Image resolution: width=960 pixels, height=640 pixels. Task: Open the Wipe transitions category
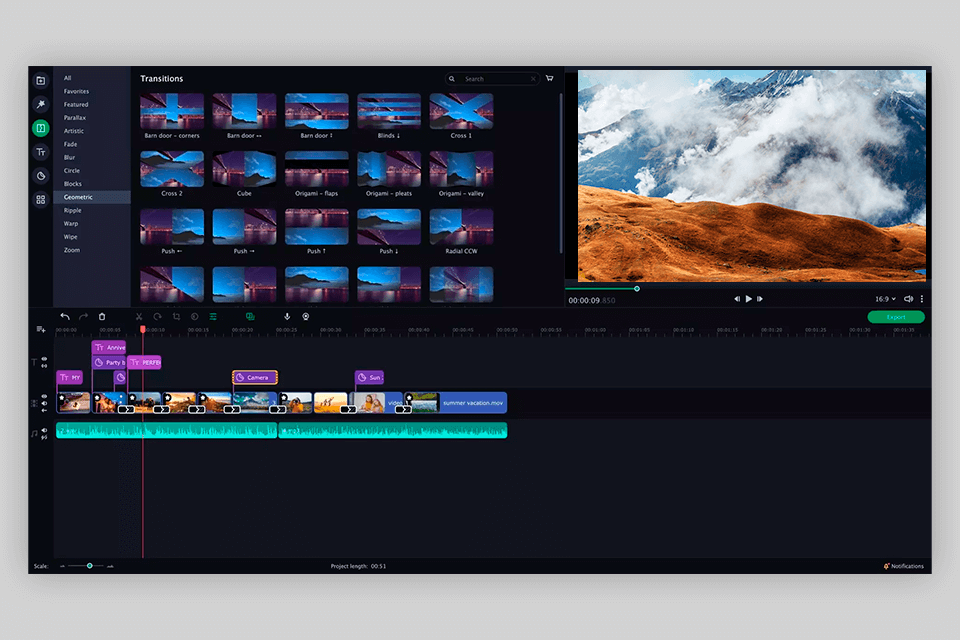(70, 236)
